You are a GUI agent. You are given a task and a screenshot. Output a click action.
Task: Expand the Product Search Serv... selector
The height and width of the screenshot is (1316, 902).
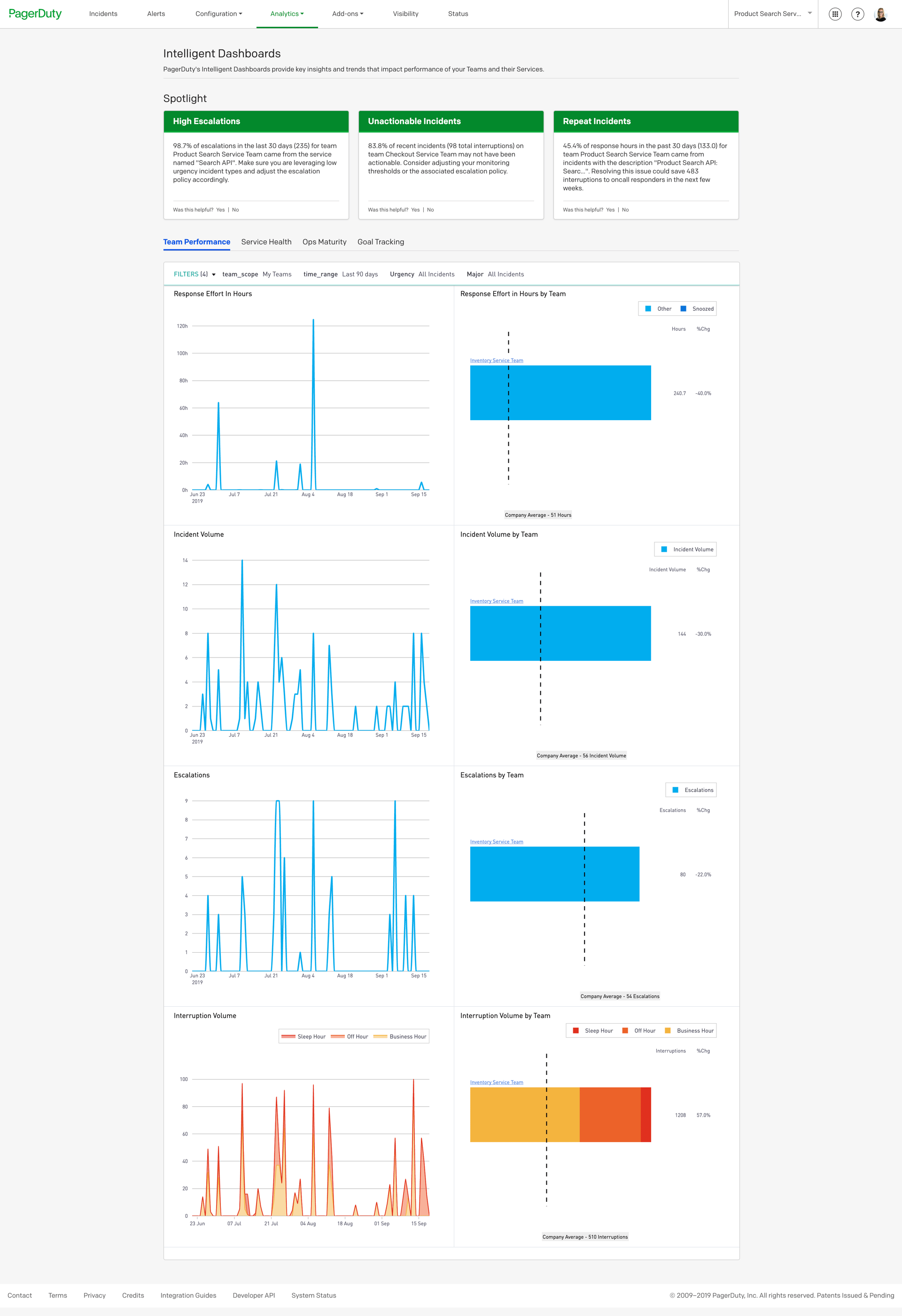tap(772, 14)
